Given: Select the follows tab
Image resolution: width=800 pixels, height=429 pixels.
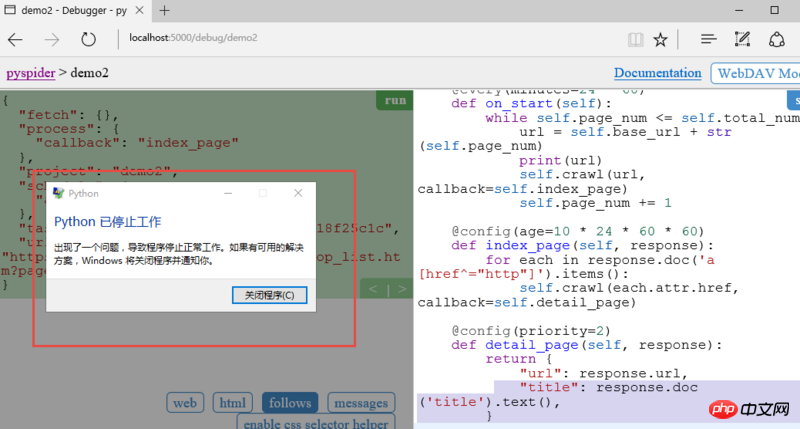Looking at the screenshot, I should coord(290,403).
